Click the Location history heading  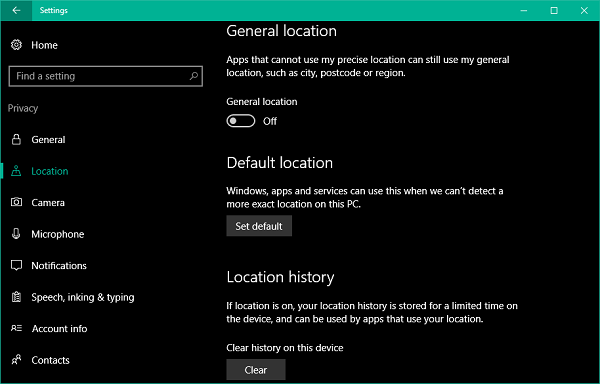[280, 277]
